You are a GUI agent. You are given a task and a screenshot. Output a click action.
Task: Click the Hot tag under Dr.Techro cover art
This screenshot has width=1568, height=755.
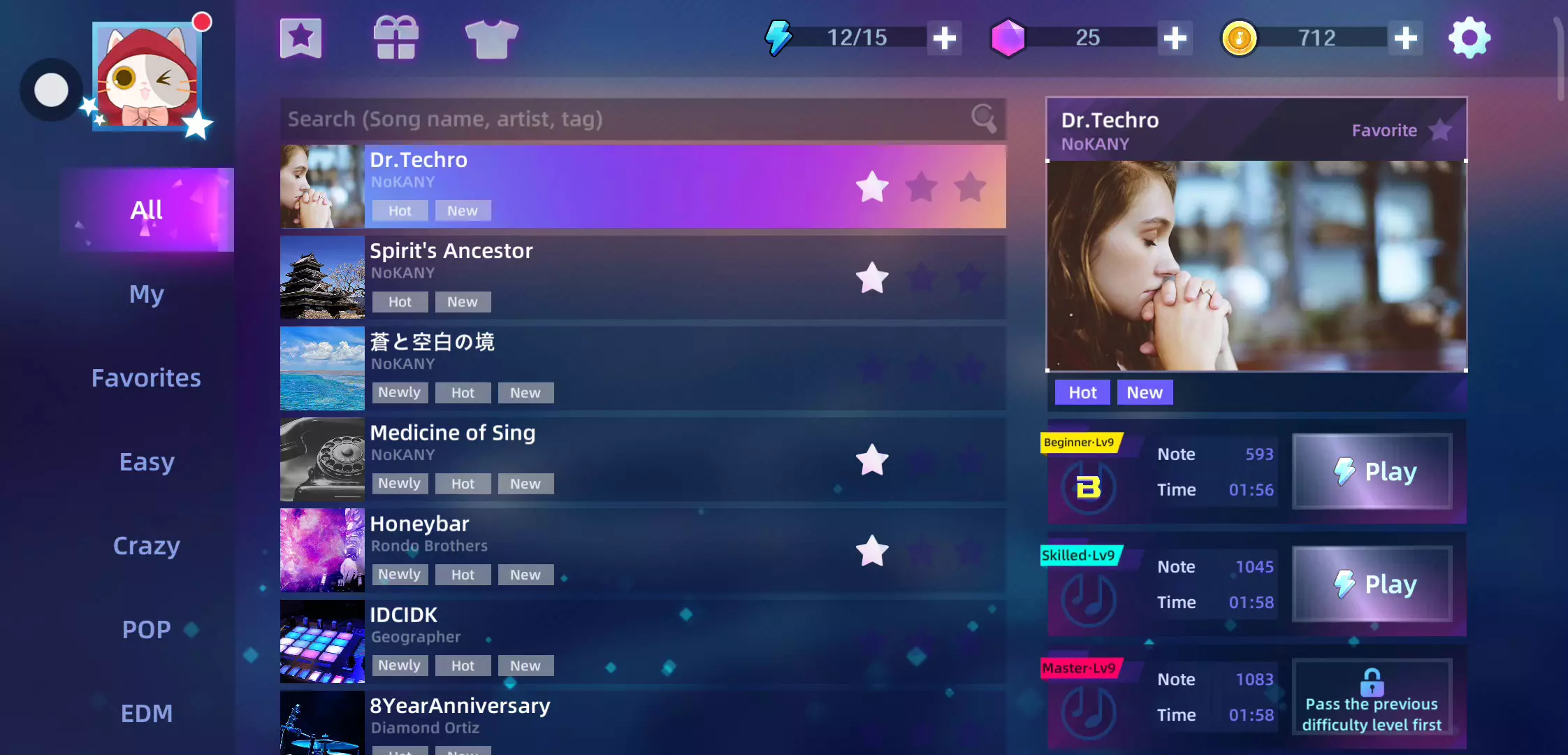[1082, 392]
